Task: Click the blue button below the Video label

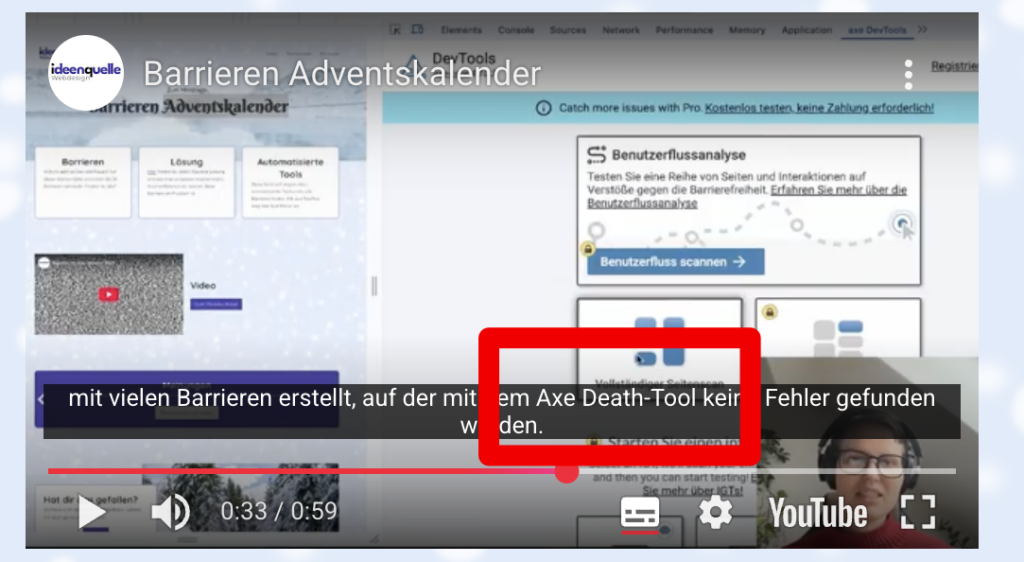Action: point(216,304)
